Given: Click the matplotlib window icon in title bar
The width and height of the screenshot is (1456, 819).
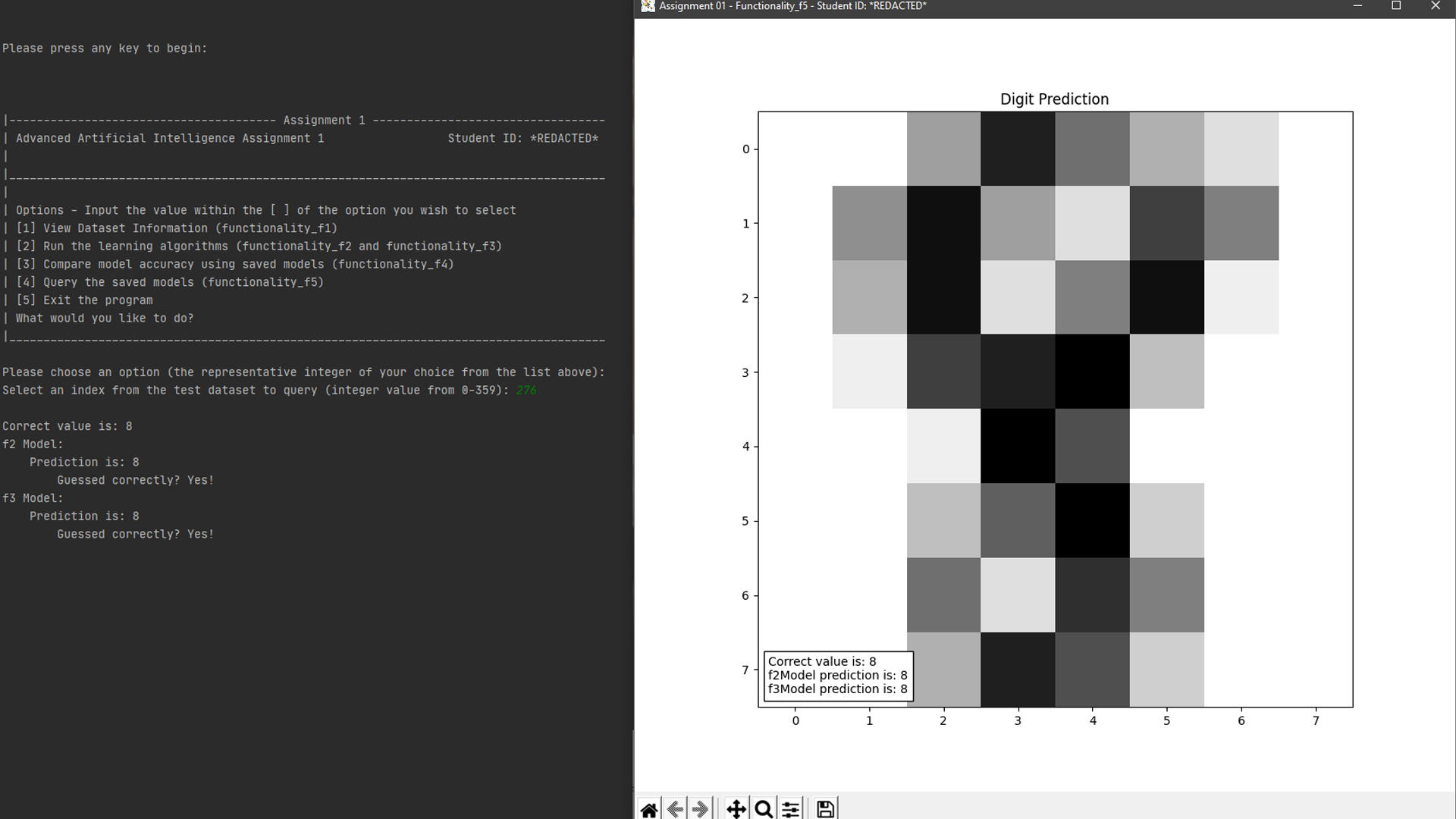Looking at the screenshot, I should (x=648, y=6).
